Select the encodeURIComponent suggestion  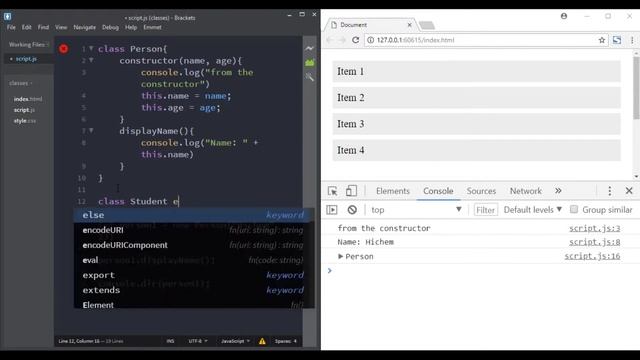193,245
